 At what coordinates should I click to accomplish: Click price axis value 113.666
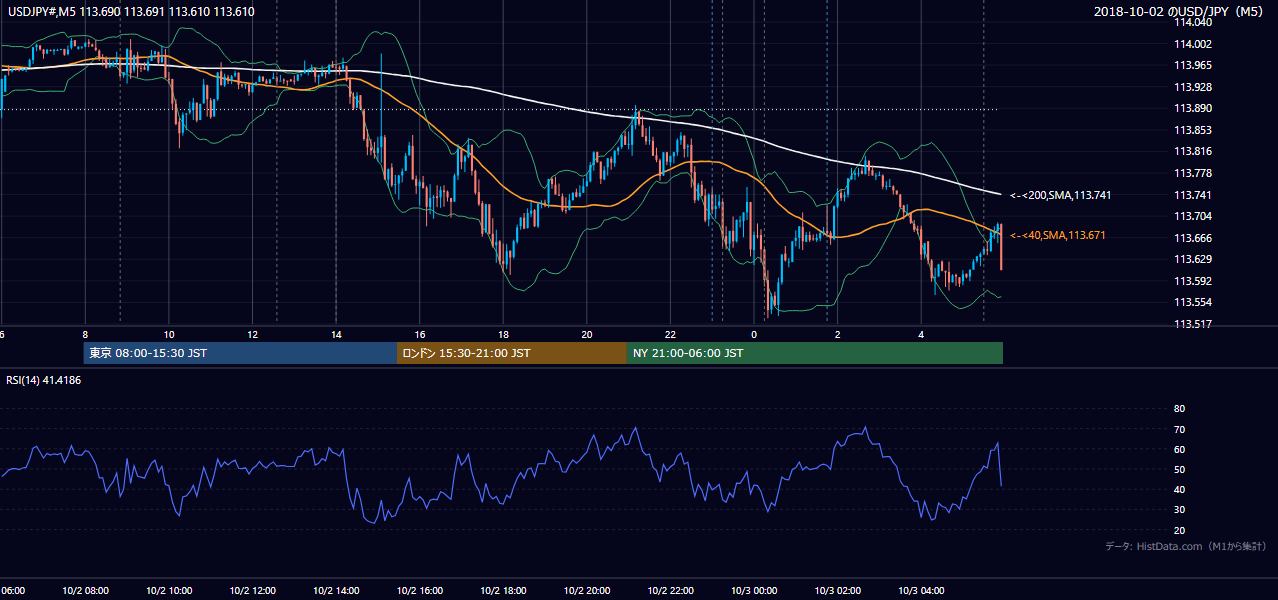pyautogui.click(x=1192, y=238)
